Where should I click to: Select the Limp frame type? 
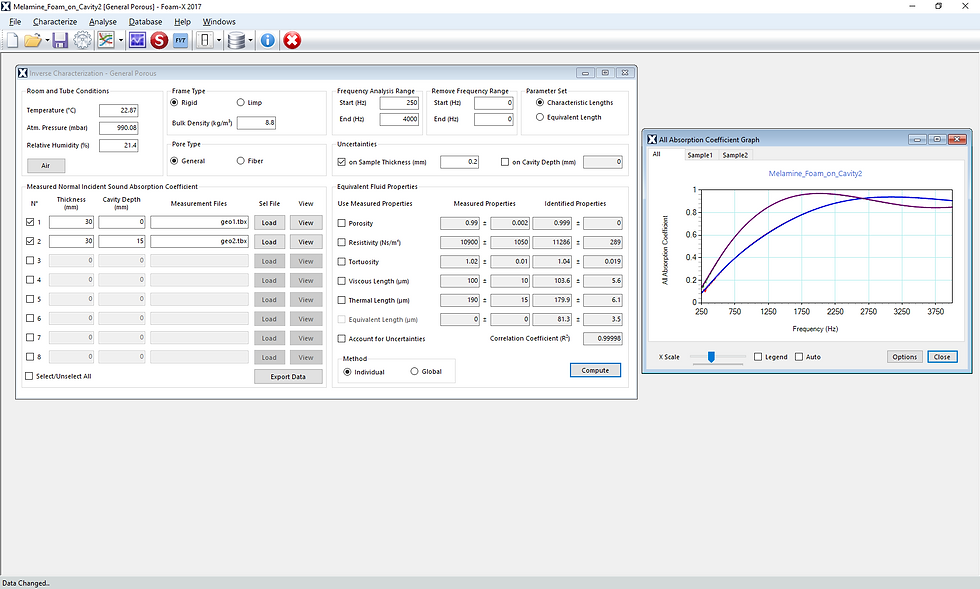[241, 102]
